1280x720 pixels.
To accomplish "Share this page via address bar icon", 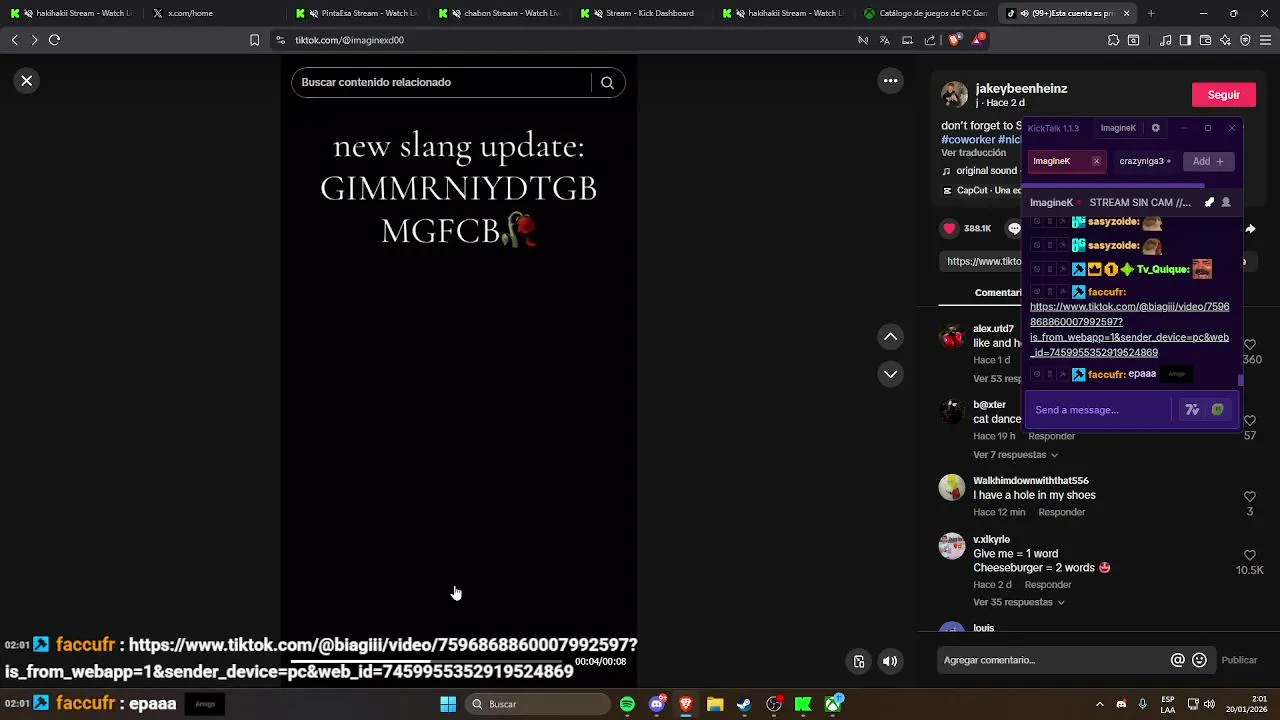I will 930,40.
